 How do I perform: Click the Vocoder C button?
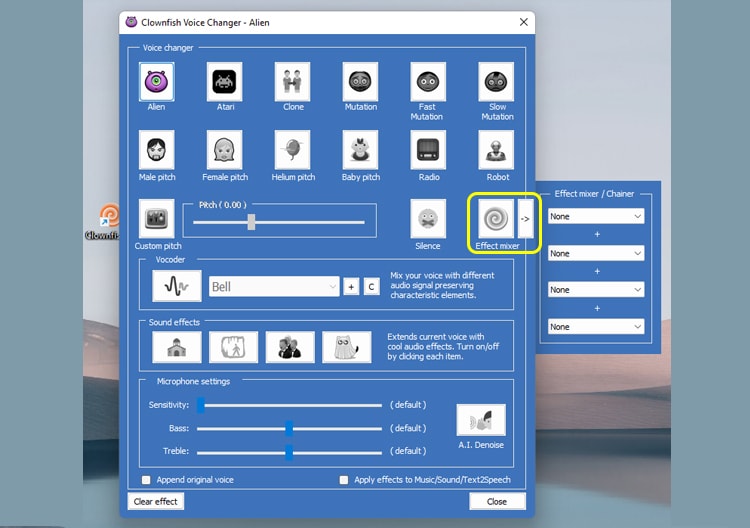[x=371, y=287]
